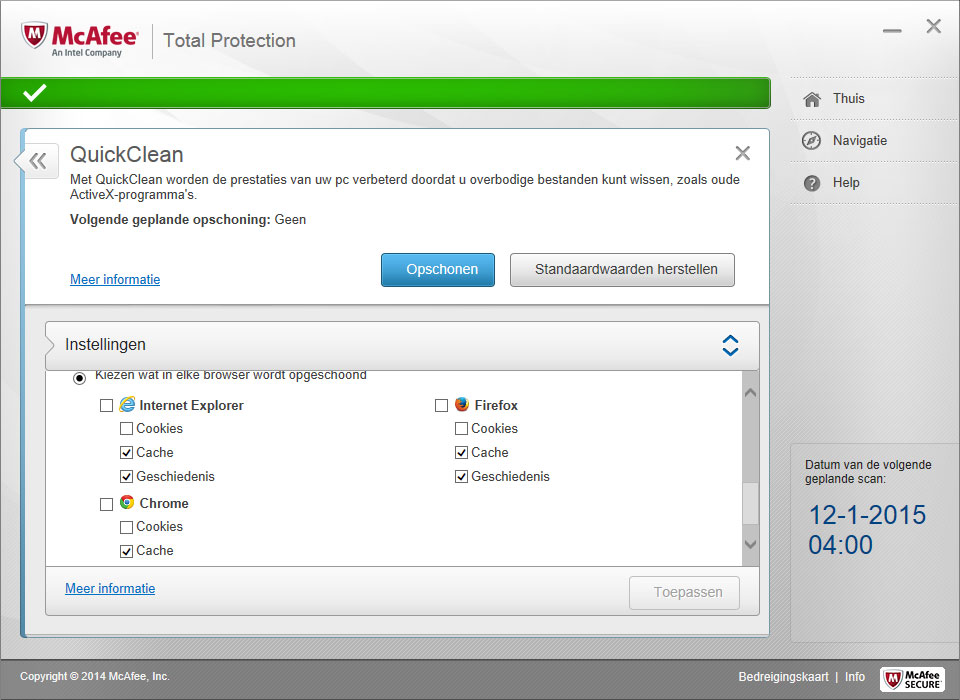The image size is (960, 700).
Task: Close the McAfee Total Protection window
Action: (934, 26)
